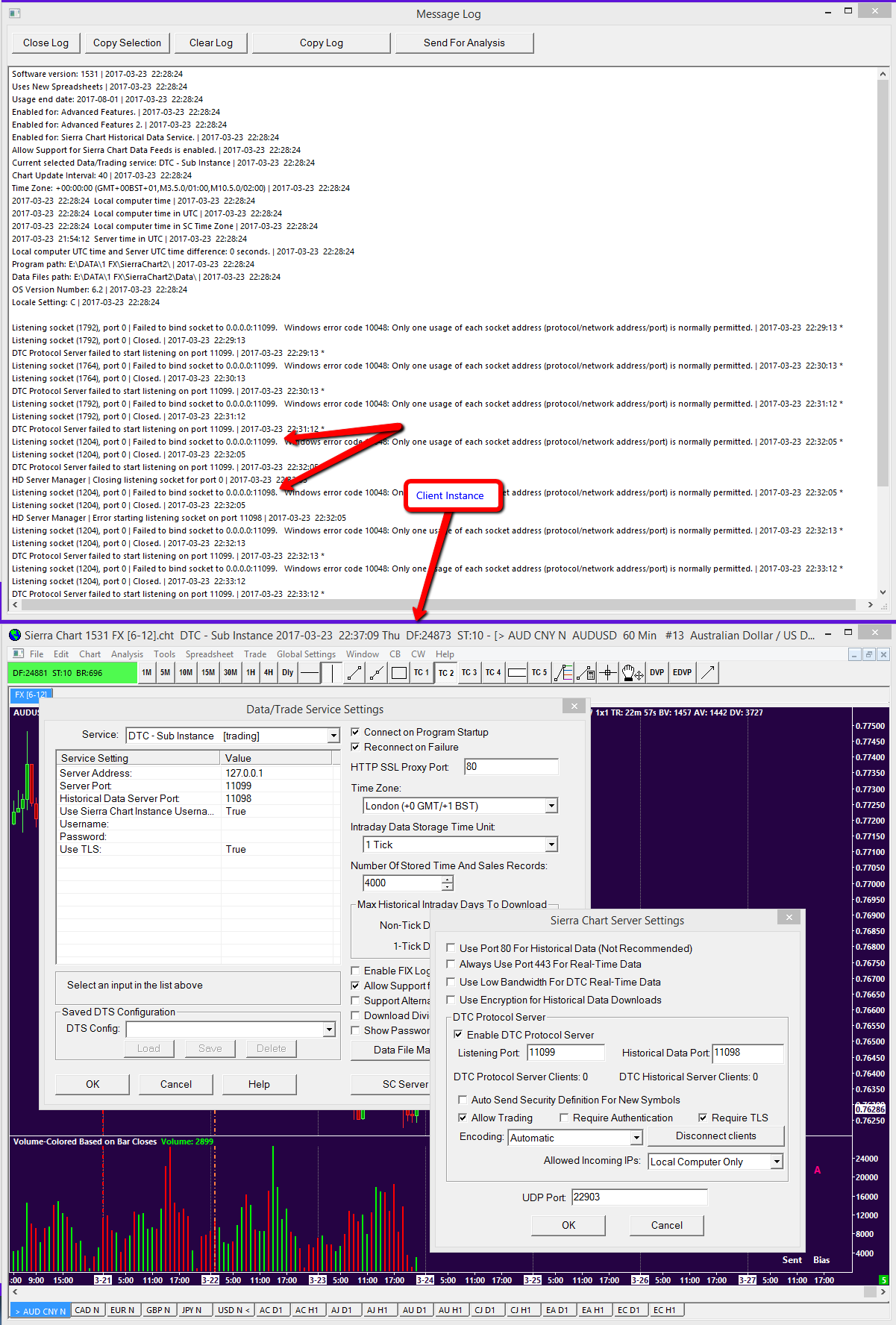Activate TC 2 tool configuration
Viewport: 896px width, 1325px height.
(x=446, y=672)
